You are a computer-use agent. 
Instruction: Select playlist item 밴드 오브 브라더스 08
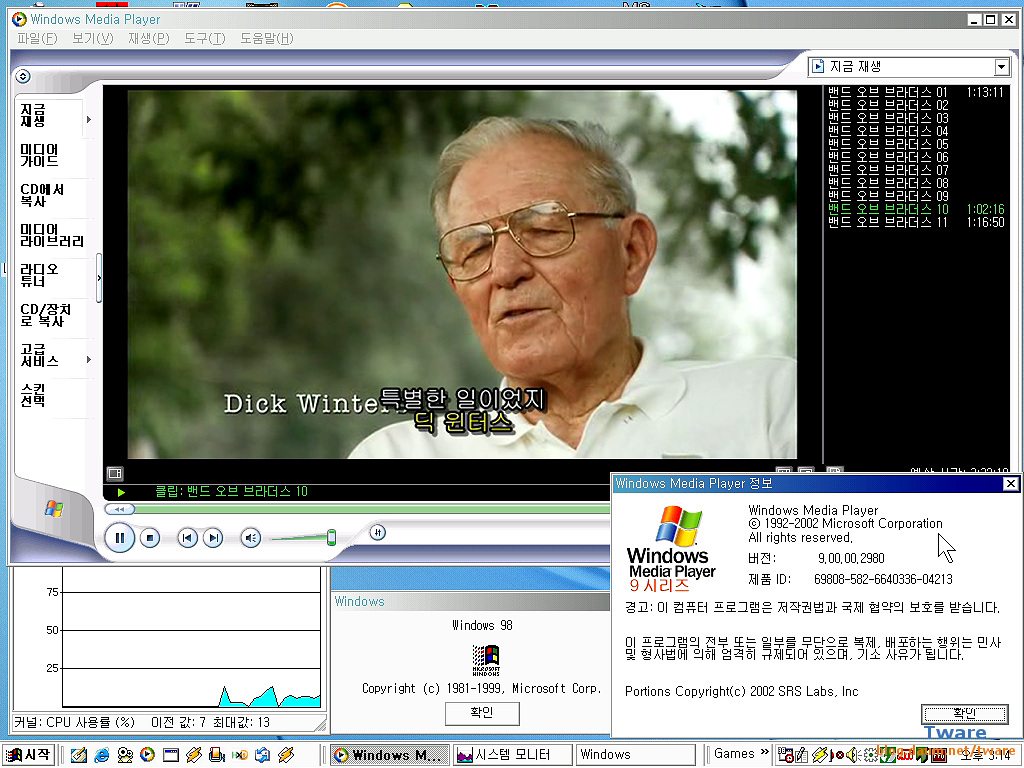coord(916,183)
